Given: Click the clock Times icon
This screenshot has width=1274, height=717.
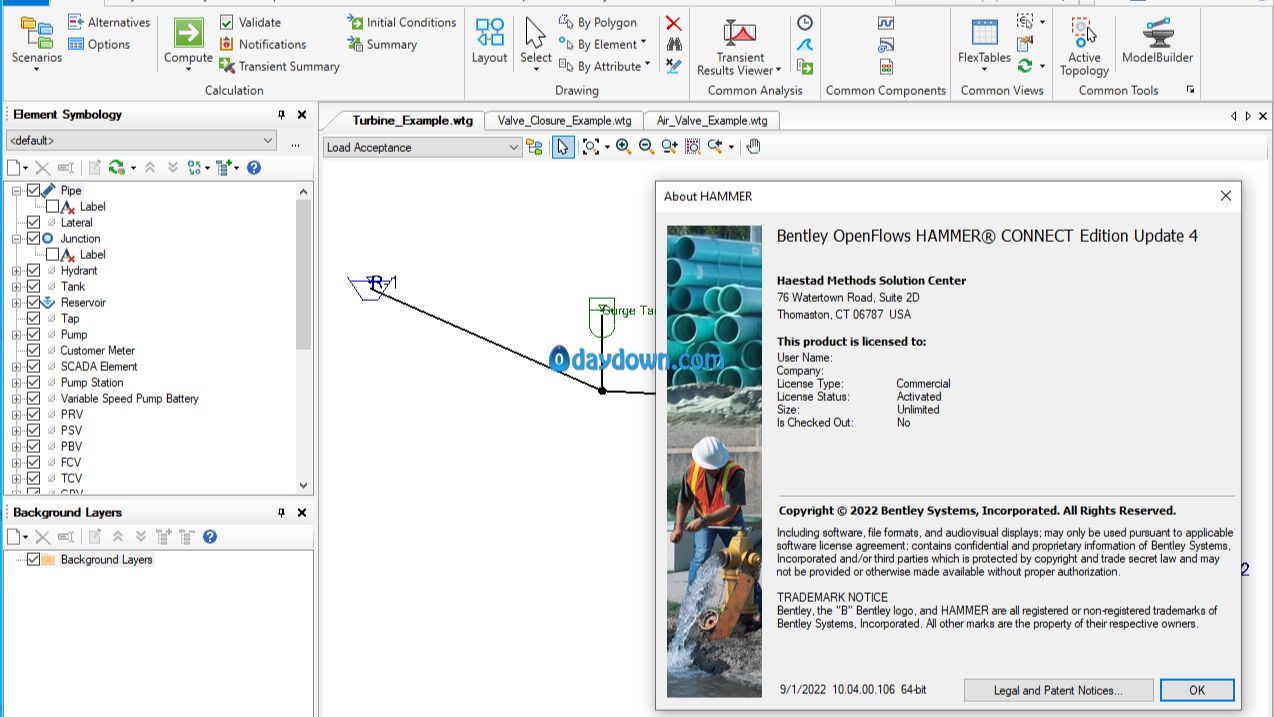Looking at the screenshot, I should (x=804, y=23).
